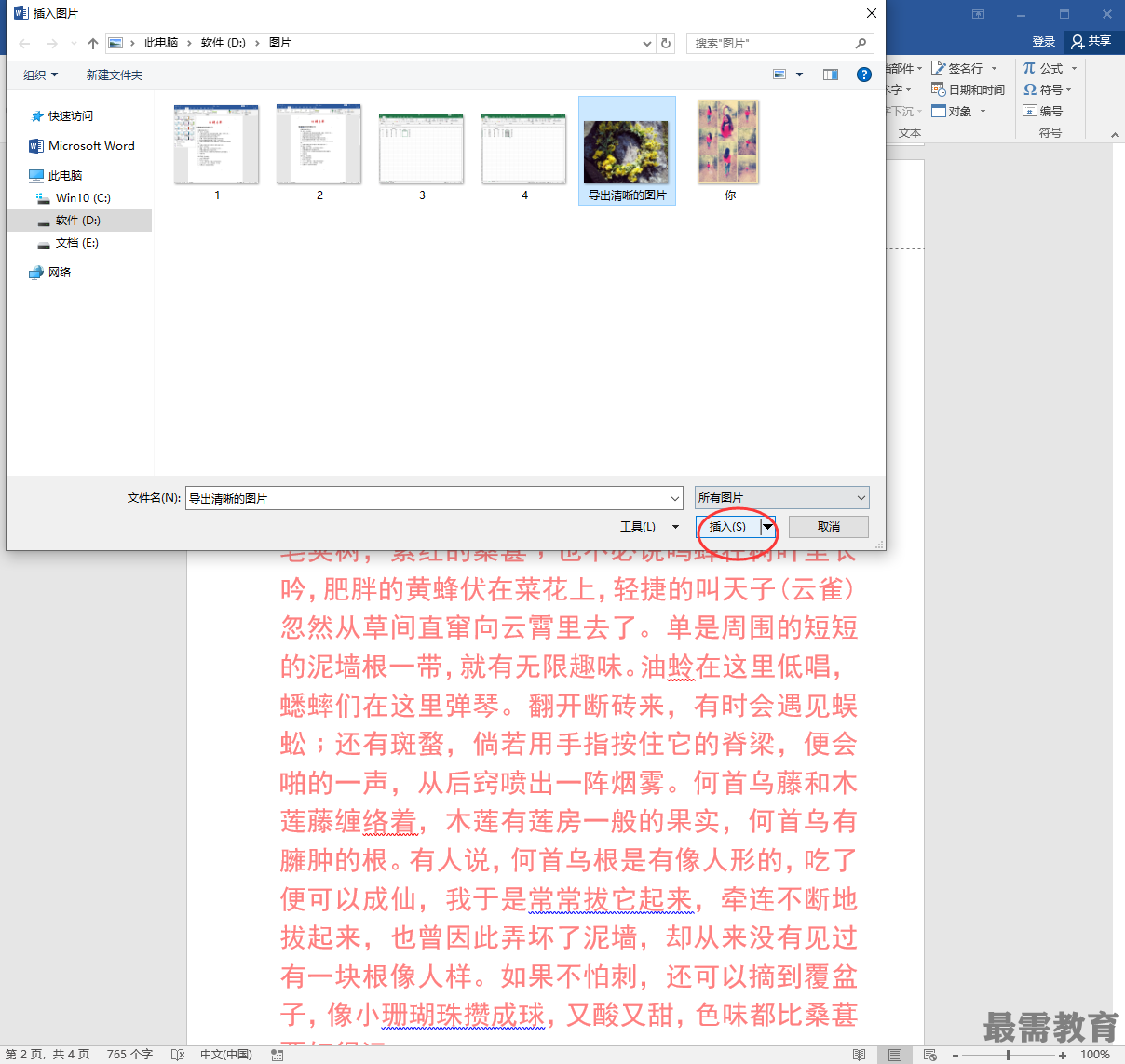This screenshot has width=1125, height=1064.
Task: Expand the address bar history dropdown
Action: pos(647,43)
